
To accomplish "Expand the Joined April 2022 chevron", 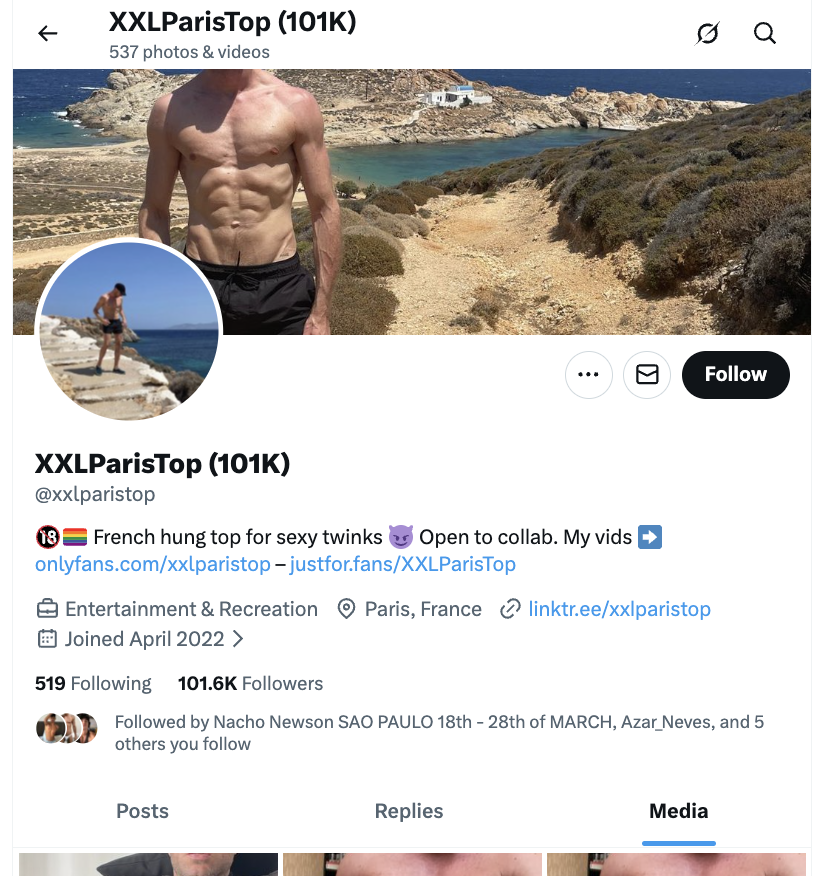I will point(238,638).
